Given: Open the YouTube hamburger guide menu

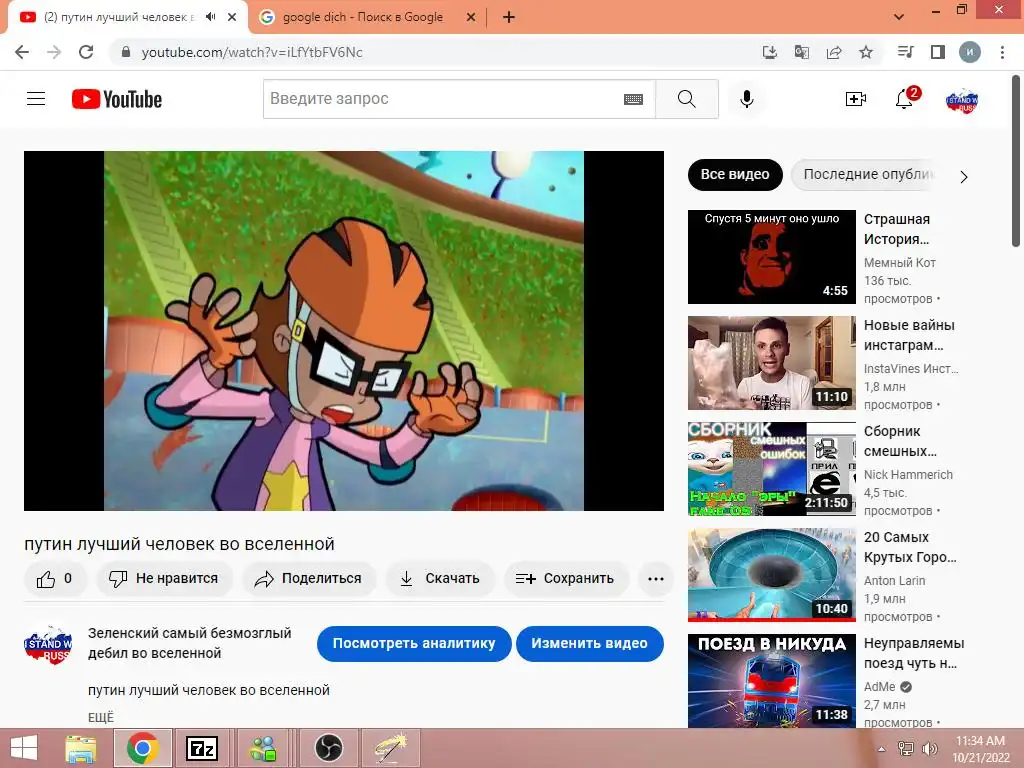Looking at the screenshot, I should [x=36, y=99].
